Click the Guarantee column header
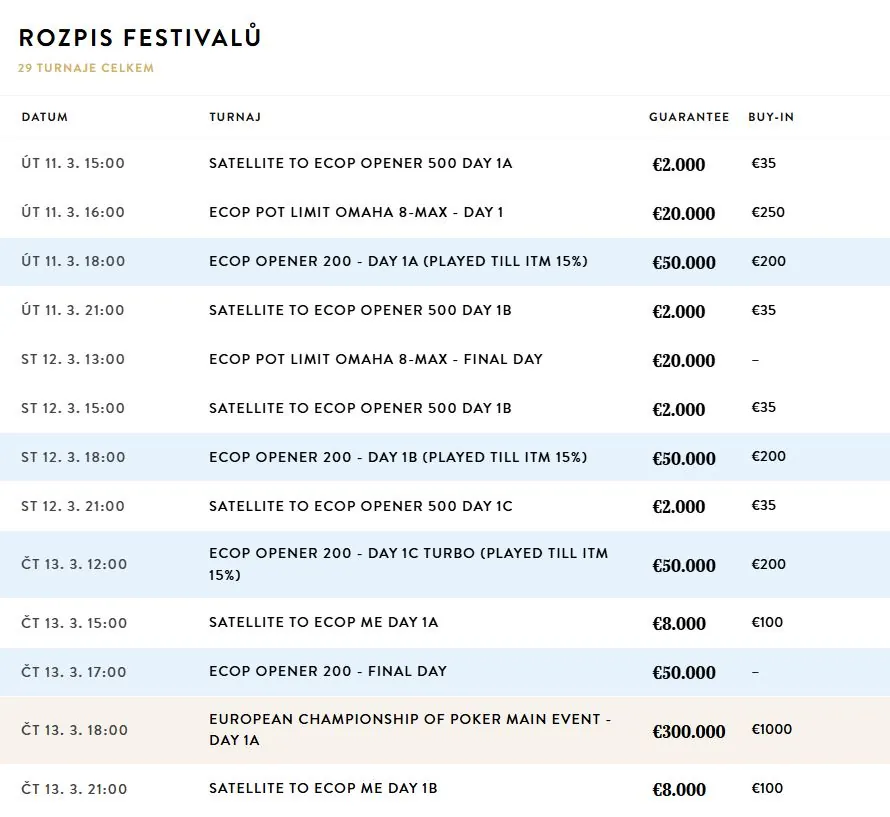 pyautogui.click(x=689, y=117)
